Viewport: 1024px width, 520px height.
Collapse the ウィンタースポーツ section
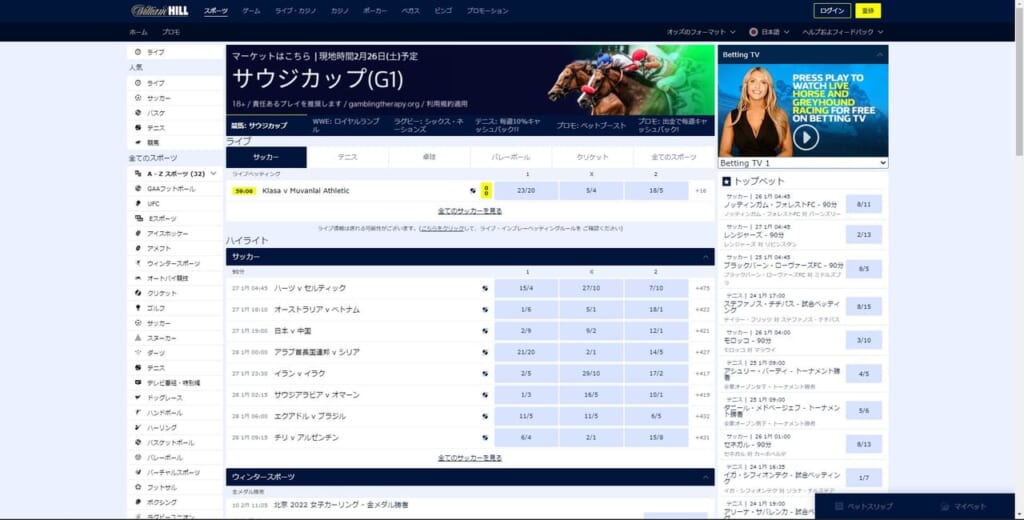click(705, 477)
